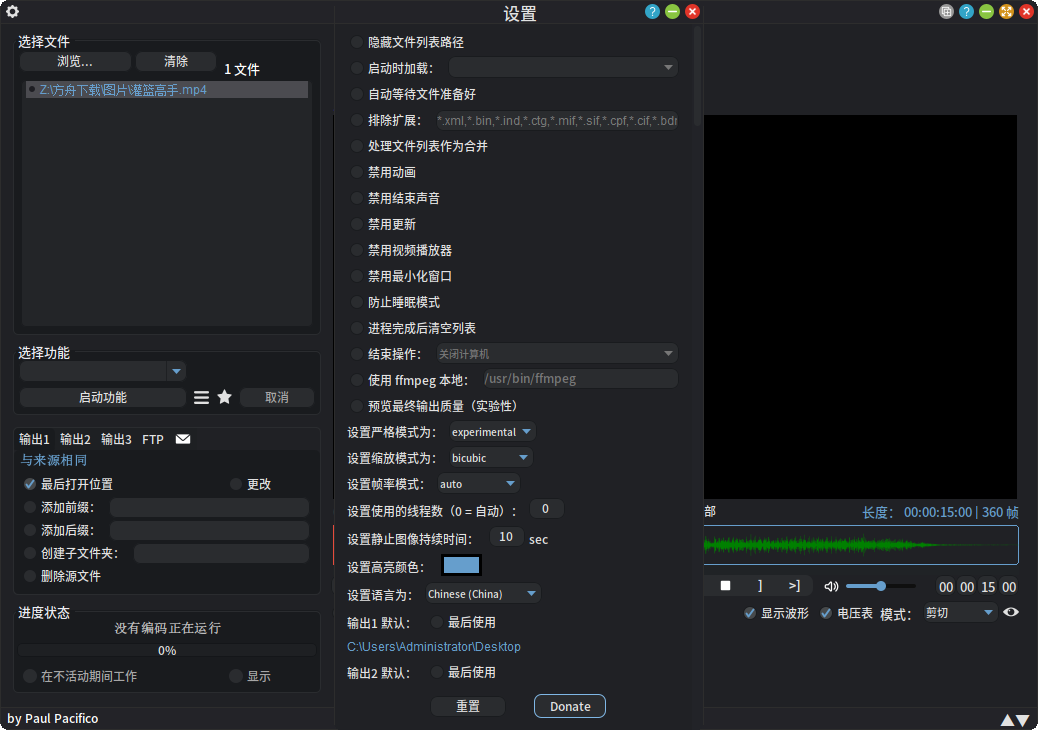Click the function list hamburger icon
Image resolution: width=1038 pixels, height=730 pixels.
201,396
